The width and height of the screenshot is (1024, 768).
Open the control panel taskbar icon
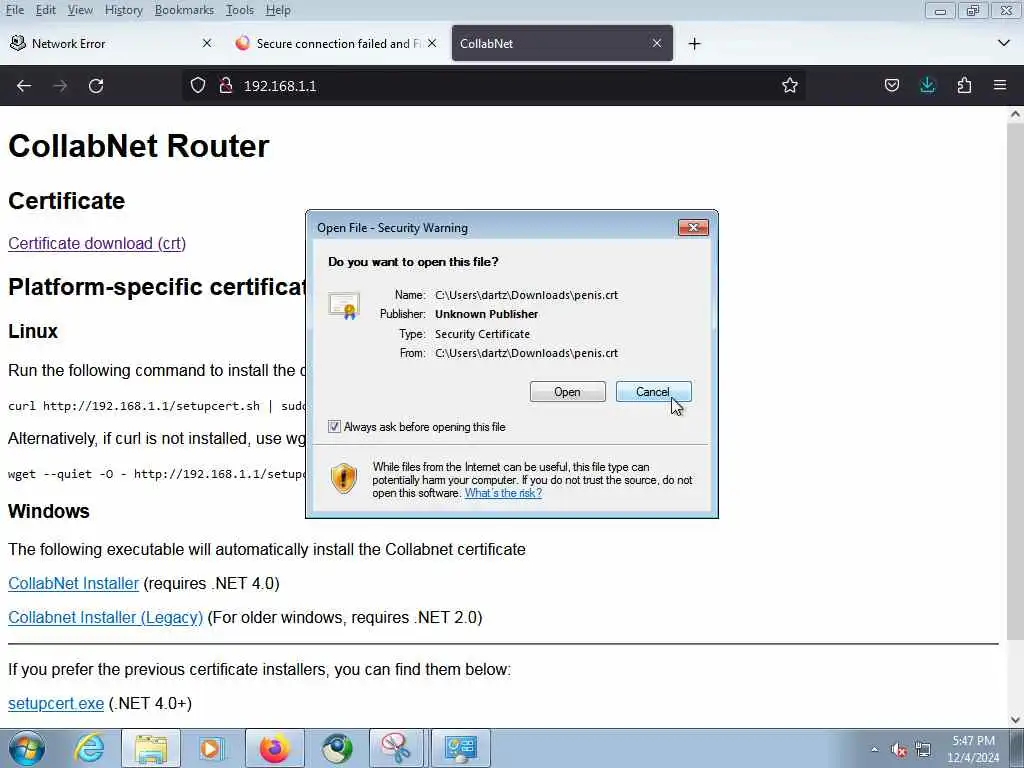click(460, 748)
